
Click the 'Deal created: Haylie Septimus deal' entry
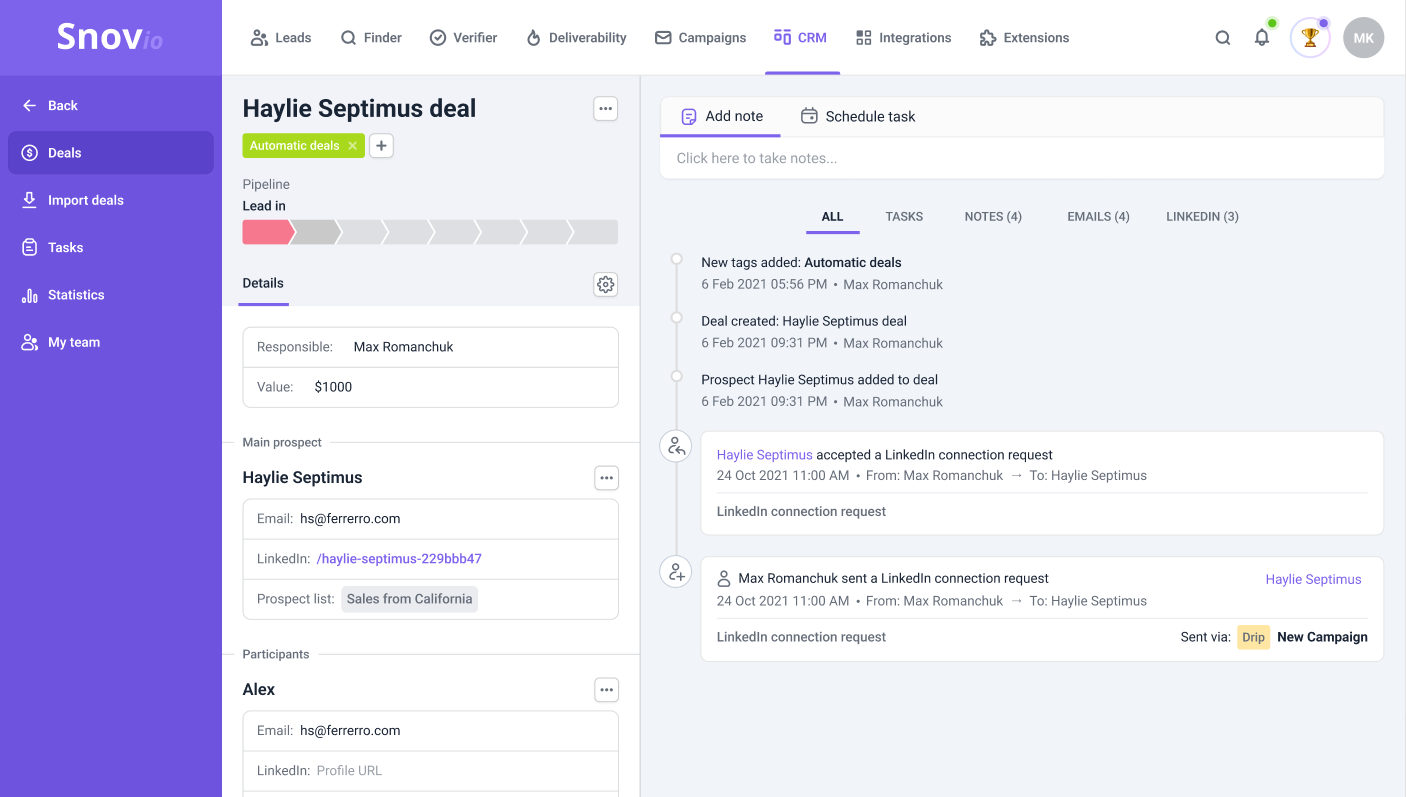804,321
